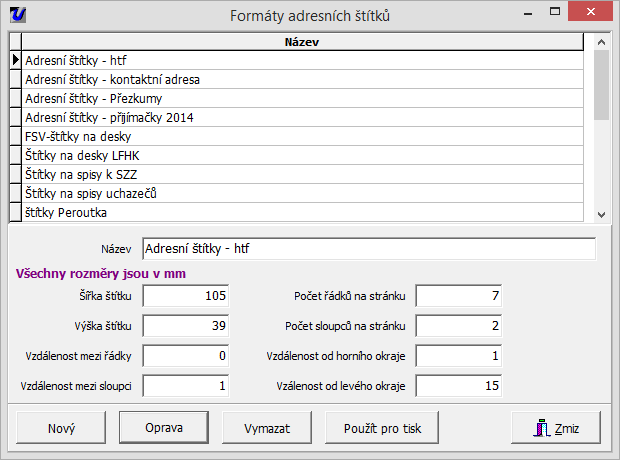The height and width of the screenshot is (460, 620).
Task: Select FSV-štítky na desky row
Action: point(300,136)
